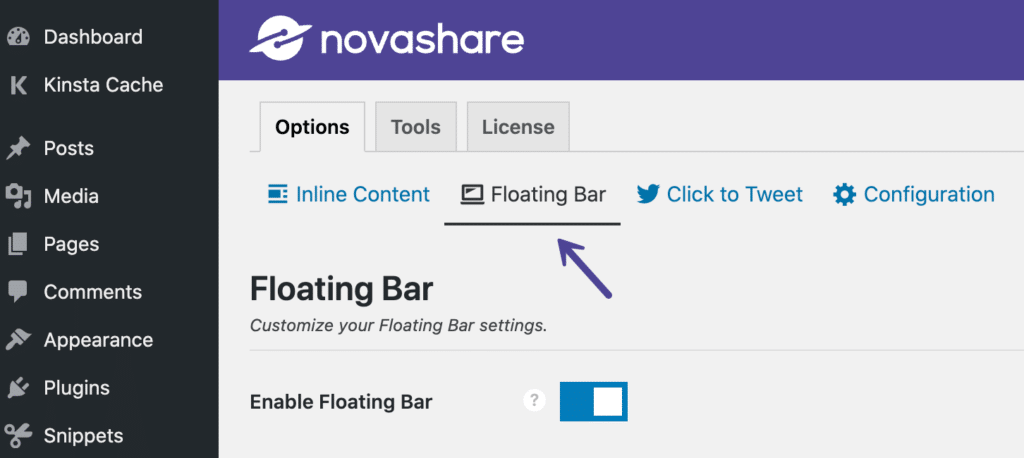Click the Dashboard gauge icon in sidebar
The image size is (1024, 458).
pyautogui.click(x=18, y=37)
